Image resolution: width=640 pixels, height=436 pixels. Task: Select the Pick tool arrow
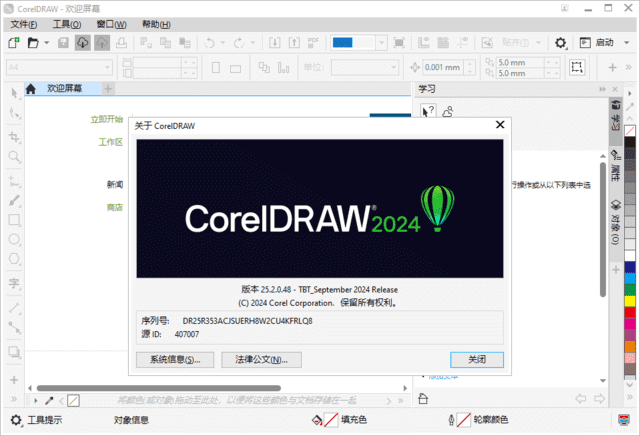point(14,93)
